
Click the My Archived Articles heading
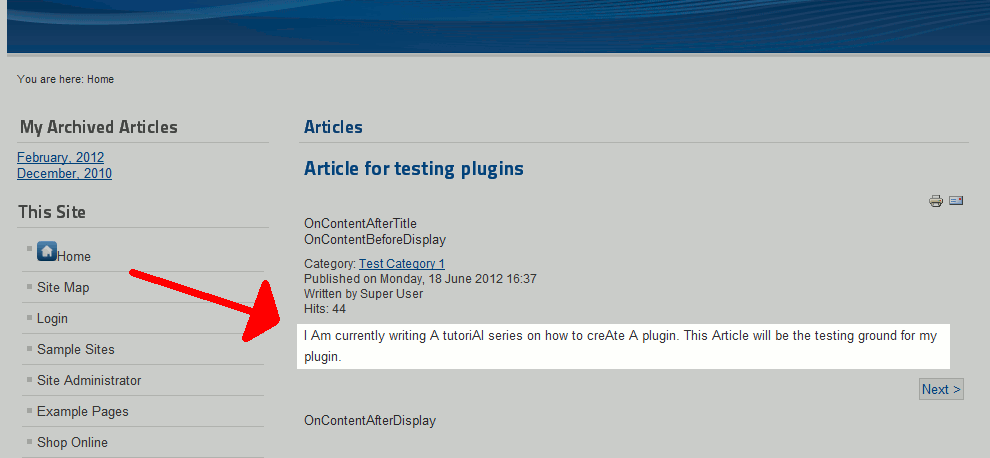[x=99, y=128]
